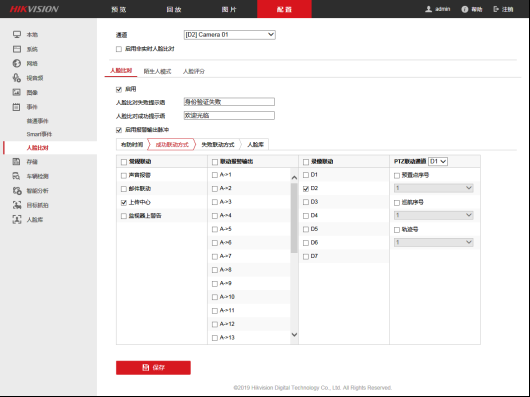
Task: Open the dropdown under 巡航序号
Action: 434,215
